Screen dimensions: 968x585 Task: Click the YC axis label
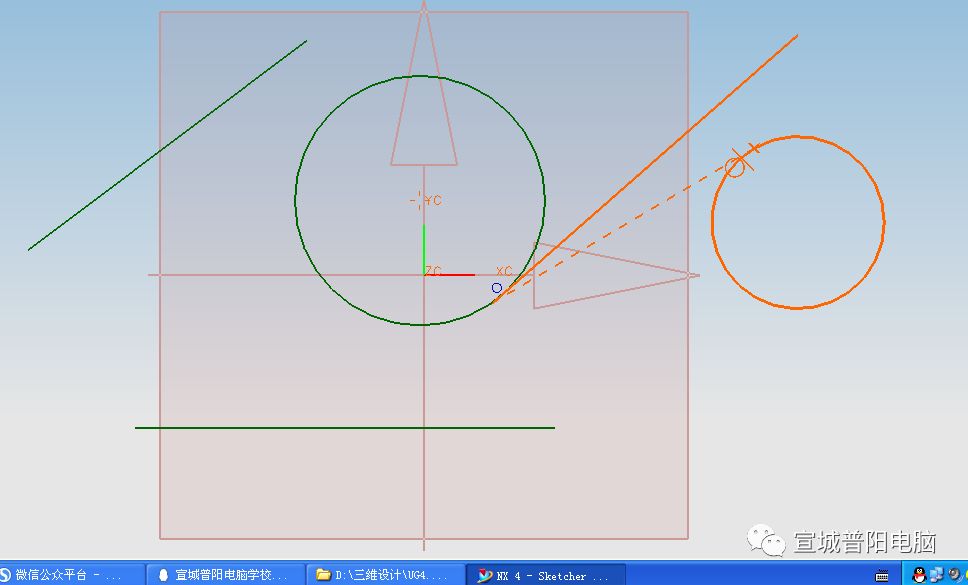(x=433, y=201)
